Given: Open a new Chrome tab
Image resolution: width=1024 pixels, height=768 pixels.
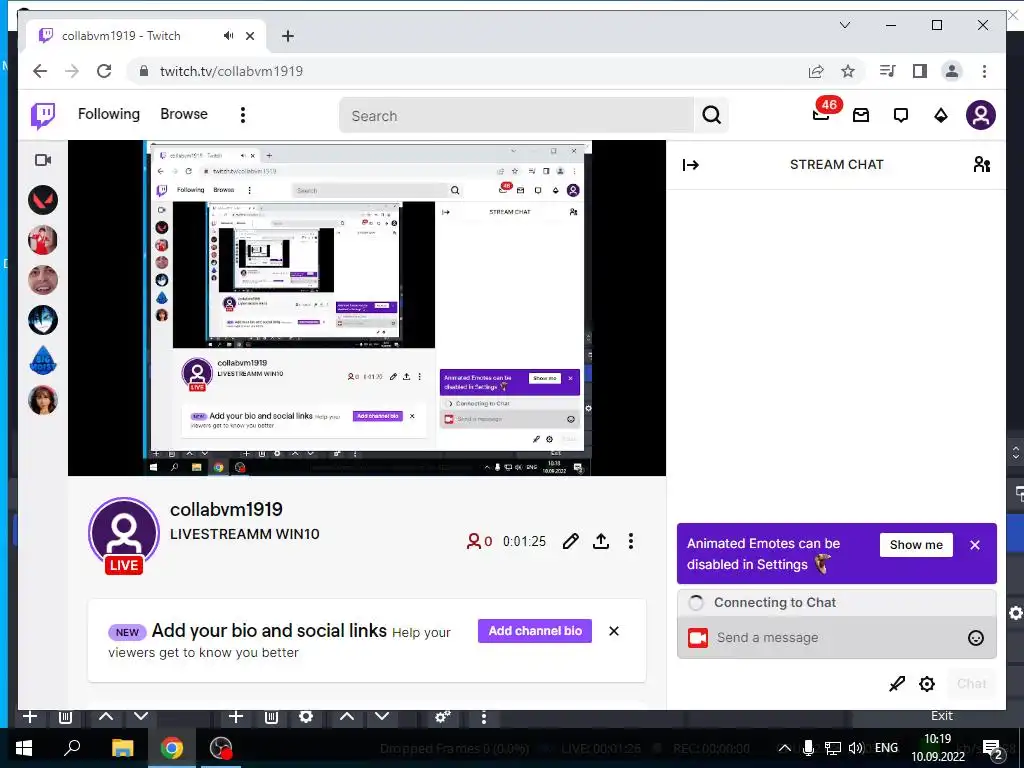Looking at the screenshot, I should [287, 36].
